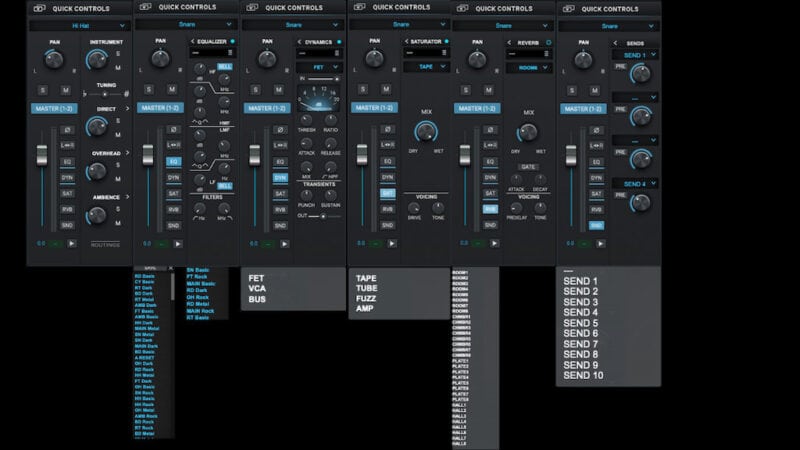
Task: Go back with arrow beside EQUALIZER title
Action: pyautogui.click(x=192, y=41)
